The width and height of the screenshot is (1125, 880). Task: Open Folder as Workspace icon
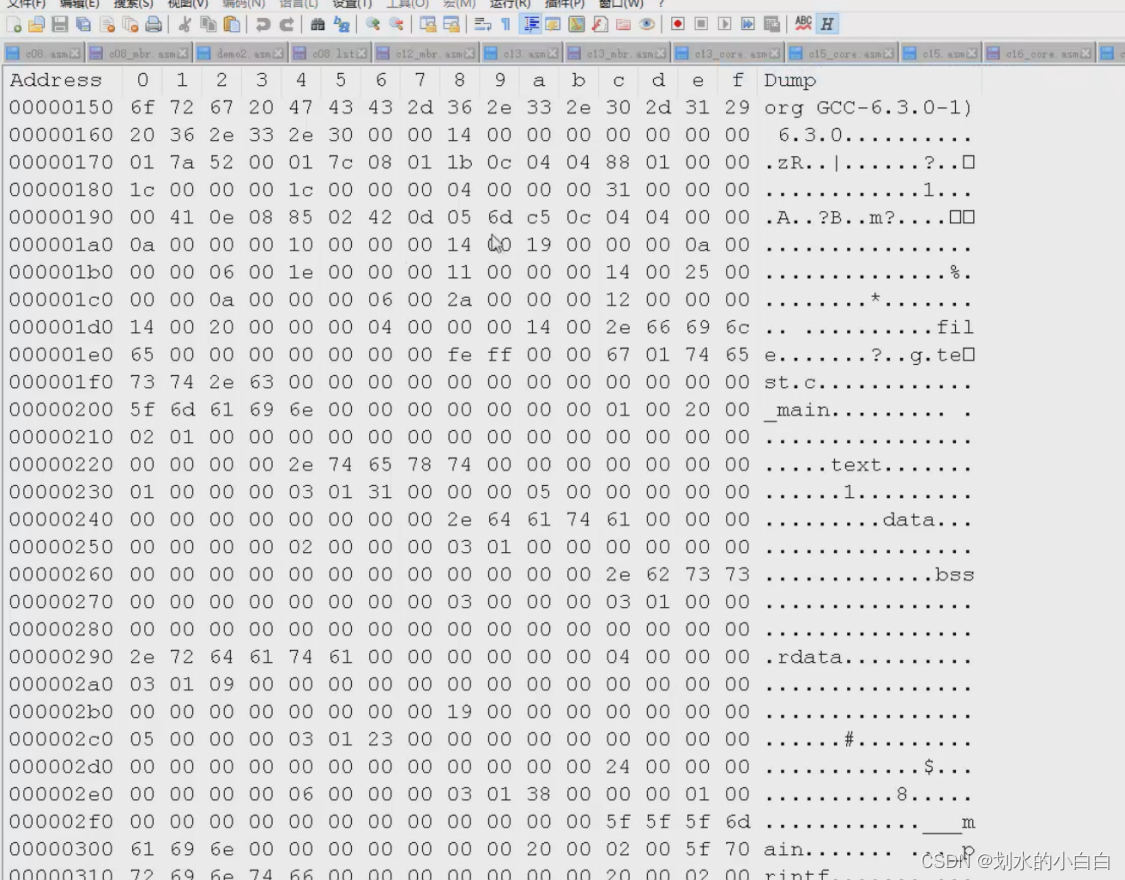pyautogui.click(x=623, y=24)
